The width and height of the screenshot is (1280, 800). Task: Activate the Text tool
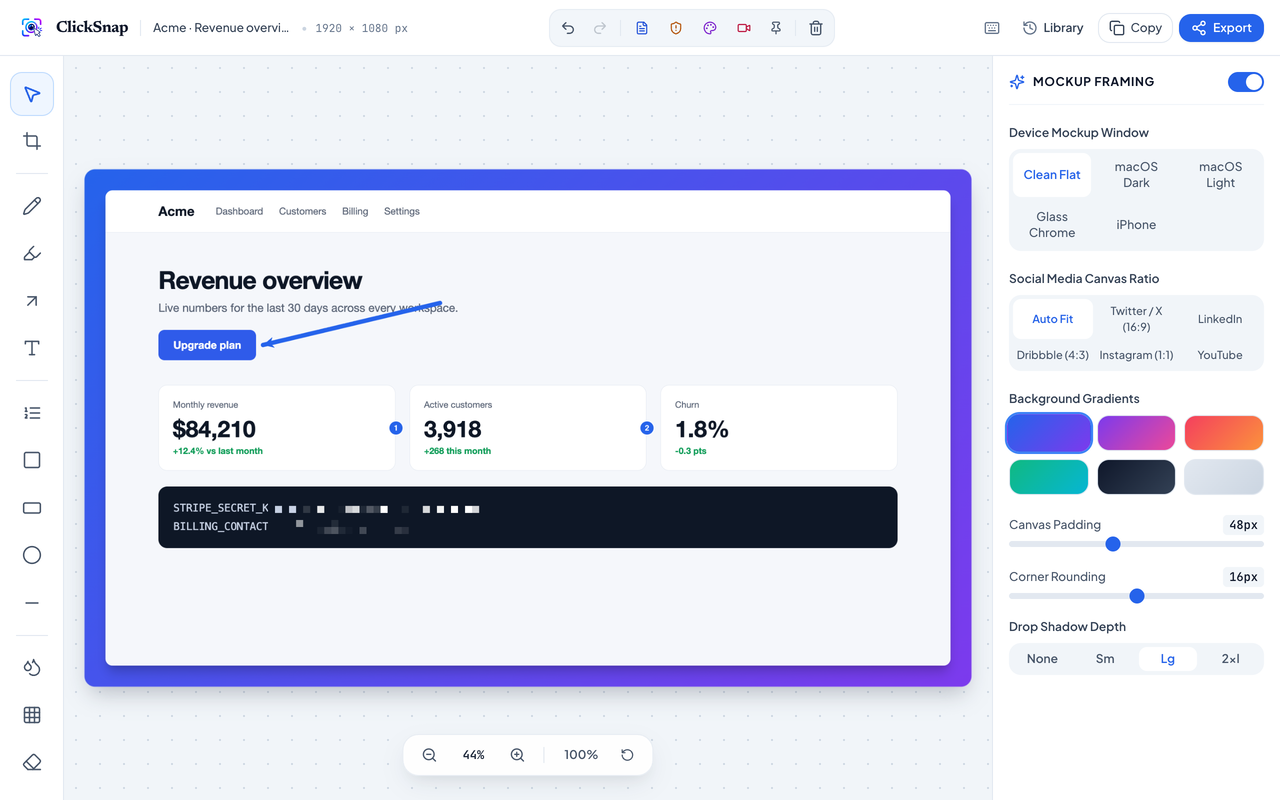click(x=32, y=348)
